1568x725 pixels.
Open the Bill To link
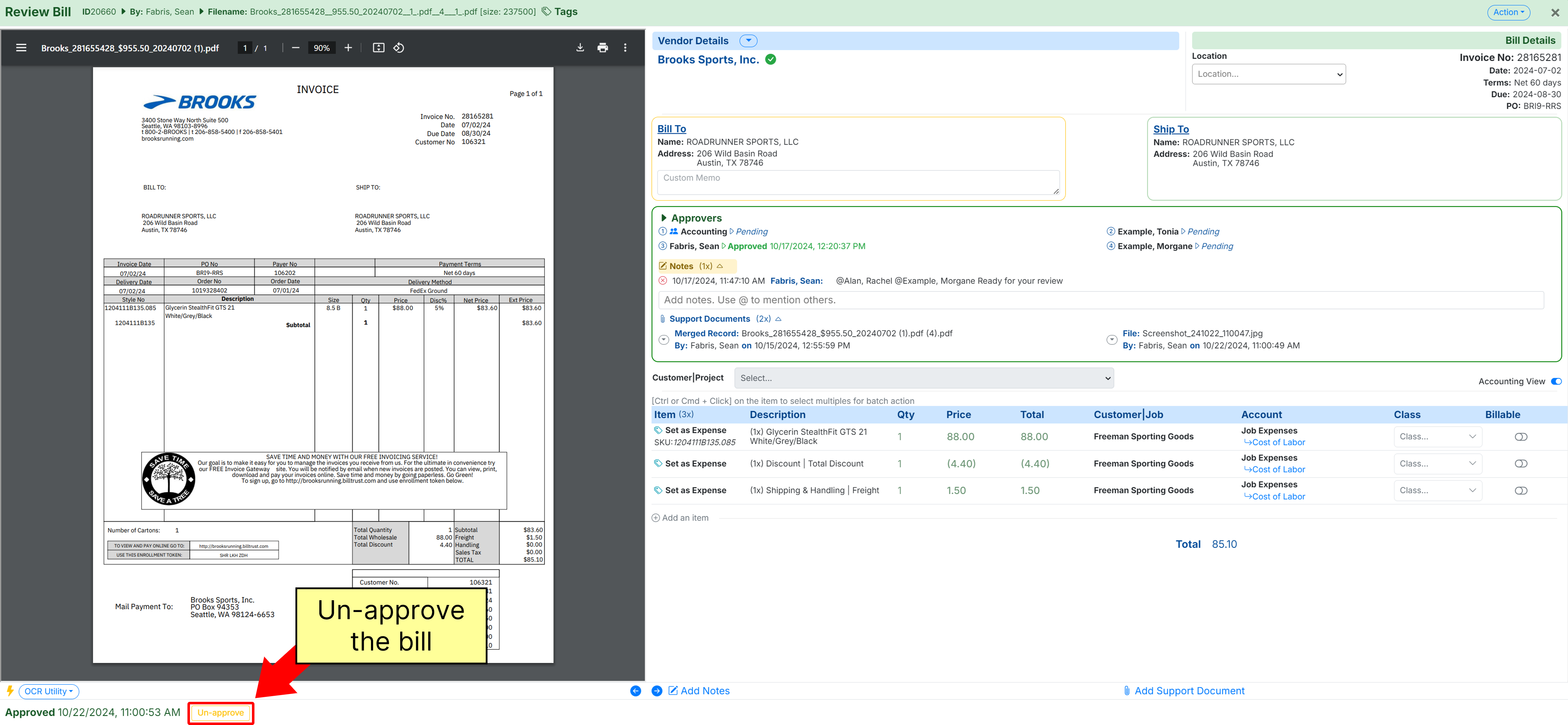click(x=671, y=128)
